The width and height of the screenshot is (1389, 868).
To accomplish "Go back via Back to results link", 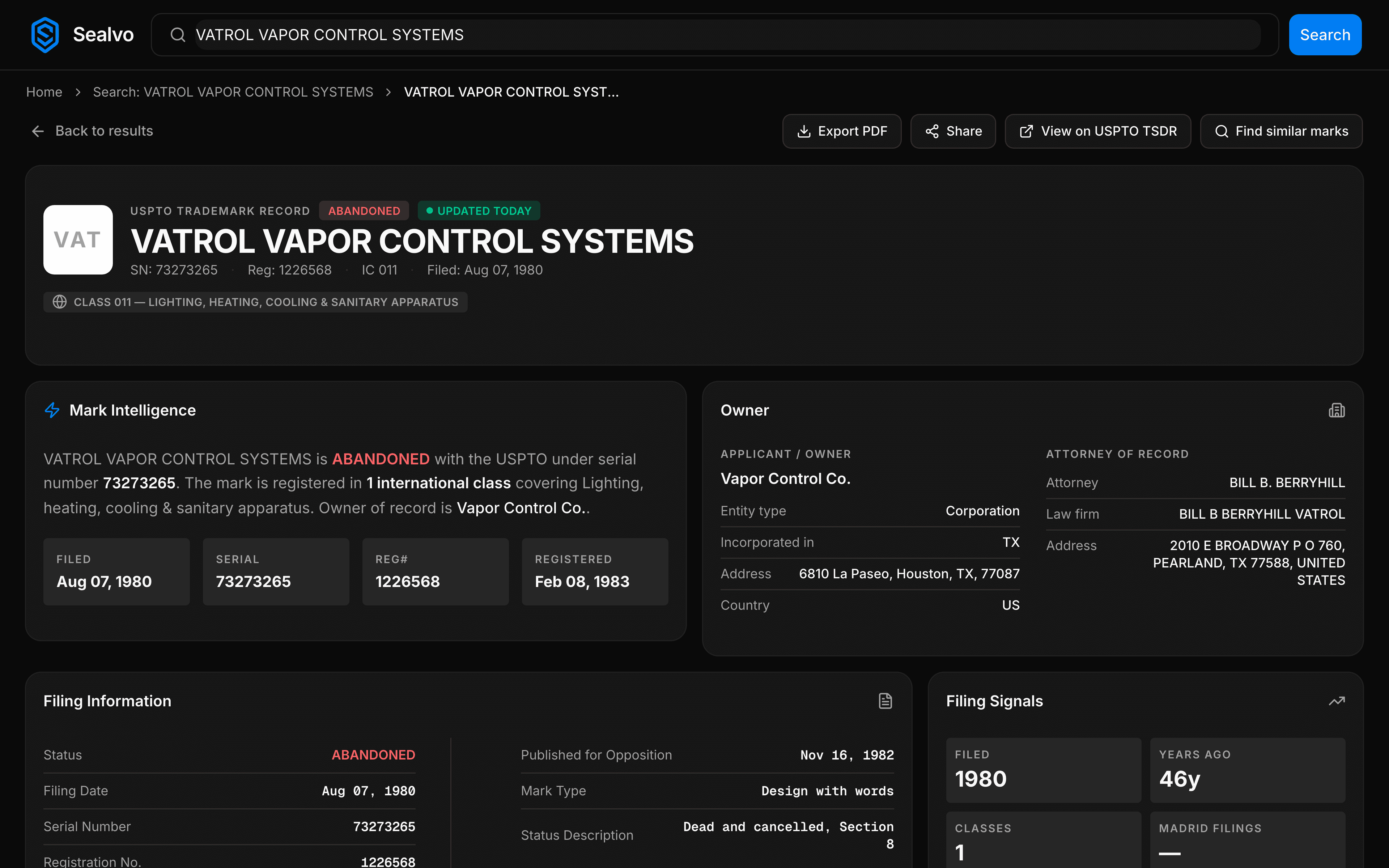I will pyautogui.click(x=92, y=131).
